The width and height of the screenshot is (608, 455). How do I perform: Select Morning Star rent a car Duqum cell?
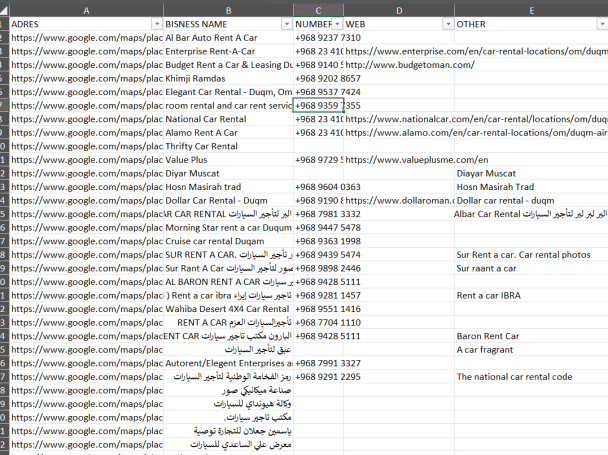point(228,228)
